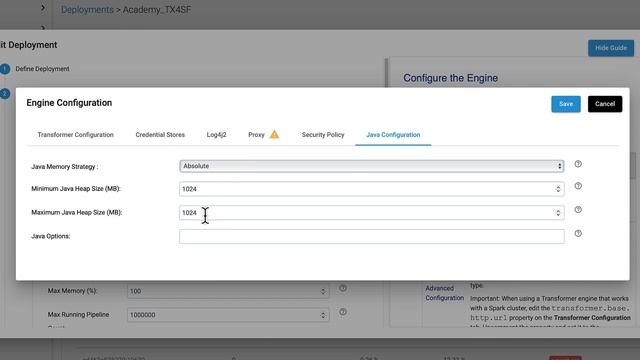
Task: Show help for Java Memory Strategy
Action: point(578,164)
